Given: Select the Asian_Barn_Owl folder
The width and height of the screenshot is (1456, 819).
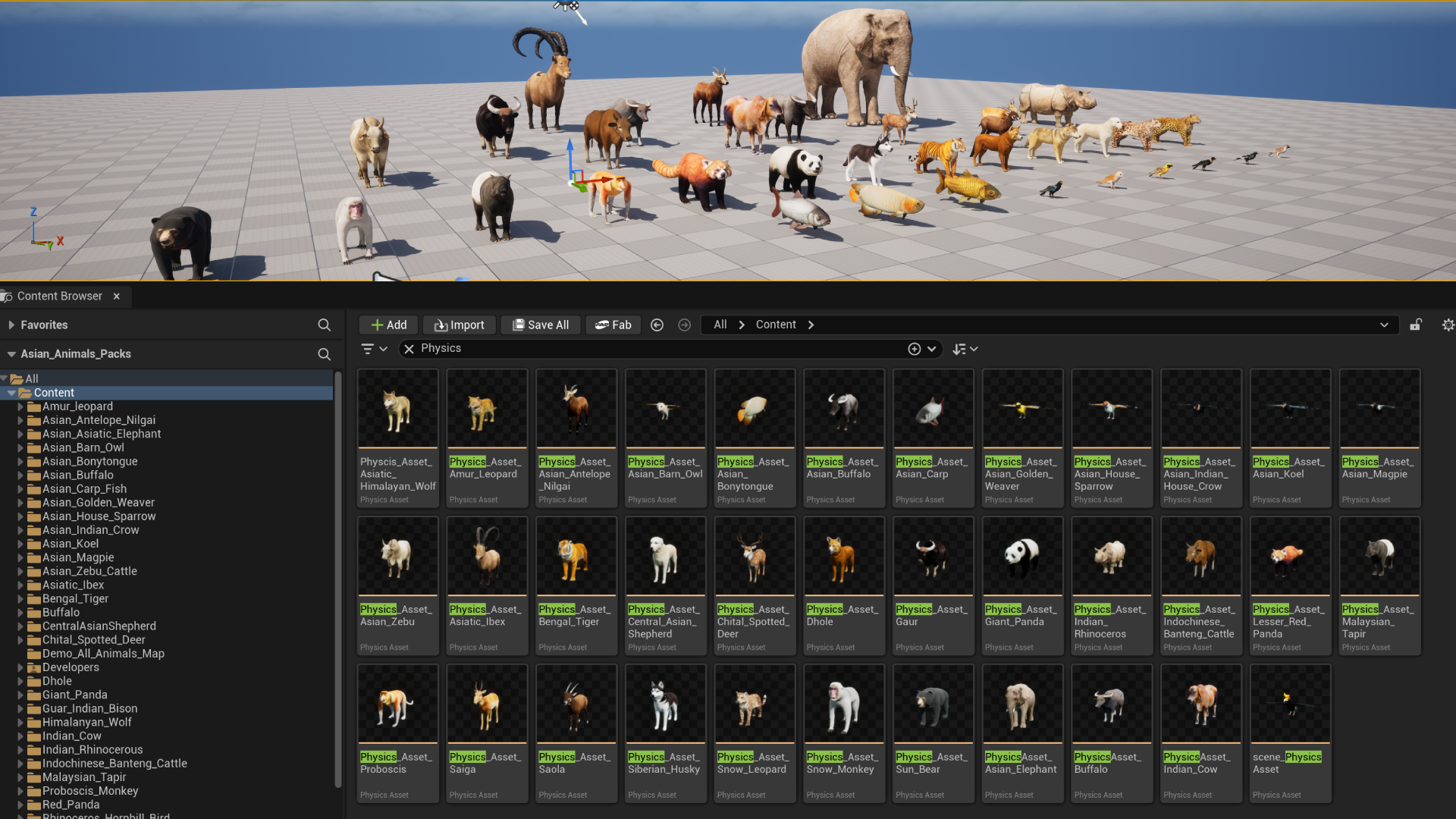Looking at the screenshot, I should (x=83, y=447).
